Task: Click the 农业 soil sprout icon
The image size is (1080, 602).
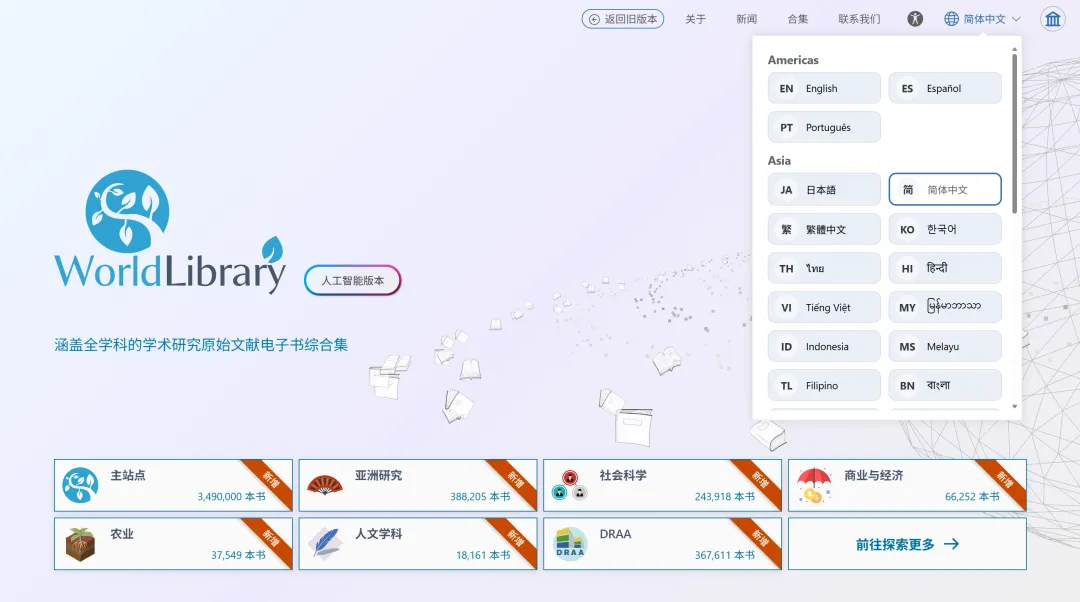Action: [x=80, y=543]
